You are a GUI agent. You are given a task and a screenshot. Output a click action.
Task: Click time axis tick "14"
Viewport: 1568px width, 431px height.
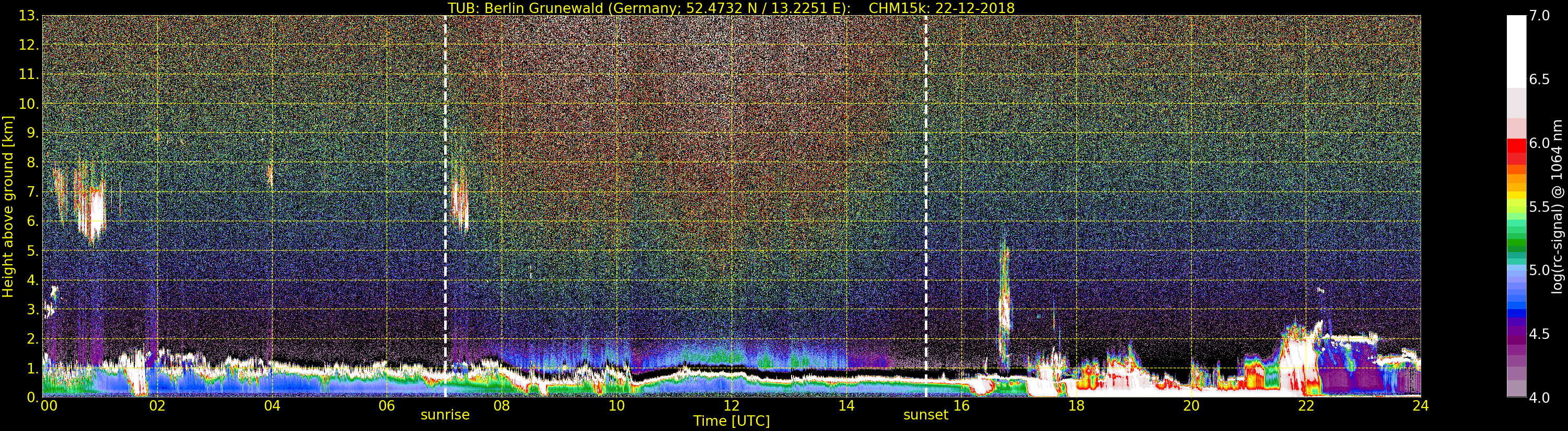[846, 405]
